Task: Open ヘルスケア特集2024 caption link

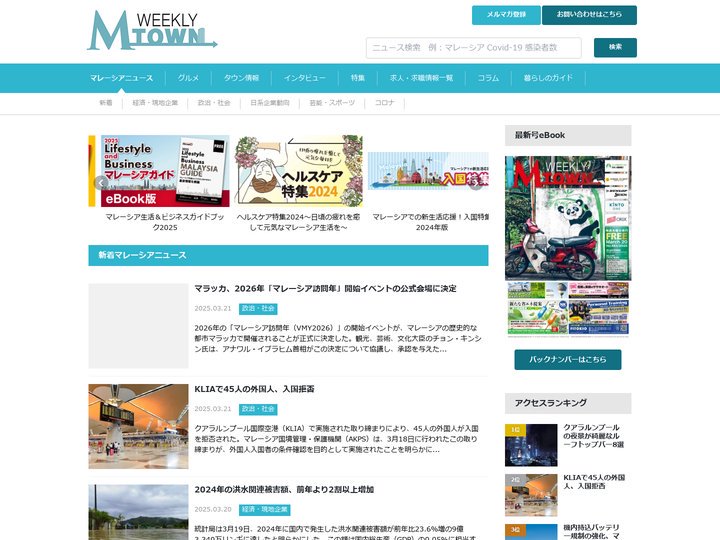Action: (x=298, y=222)
